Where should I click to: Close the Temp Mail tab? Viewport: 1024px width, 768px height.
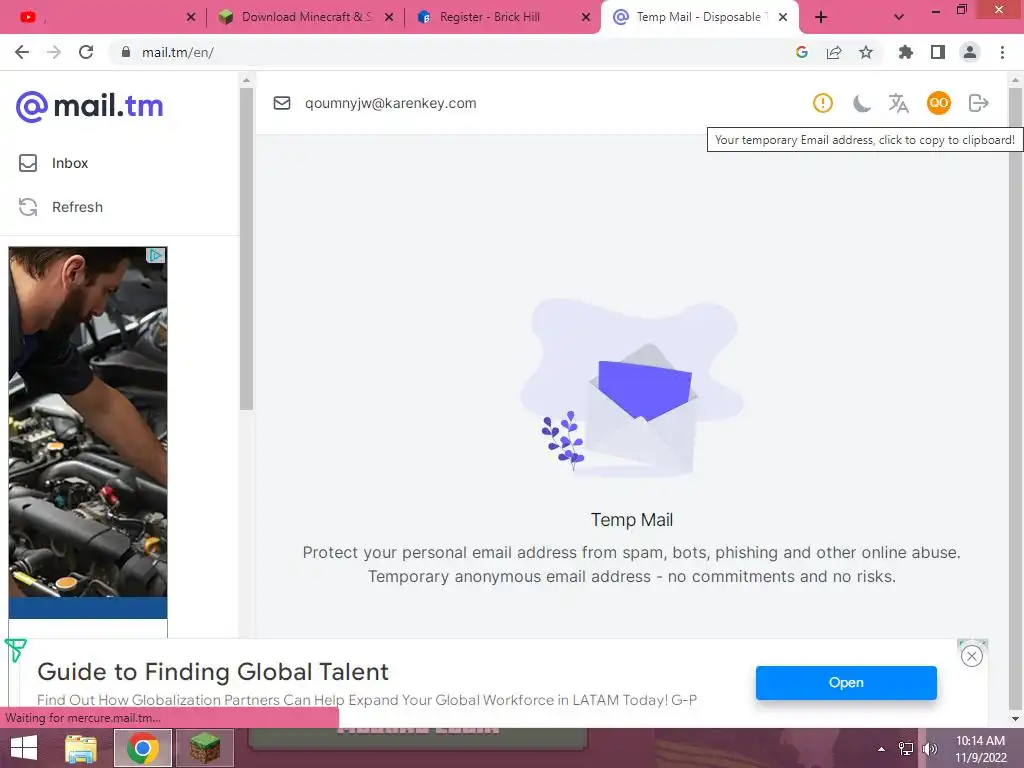783,17
